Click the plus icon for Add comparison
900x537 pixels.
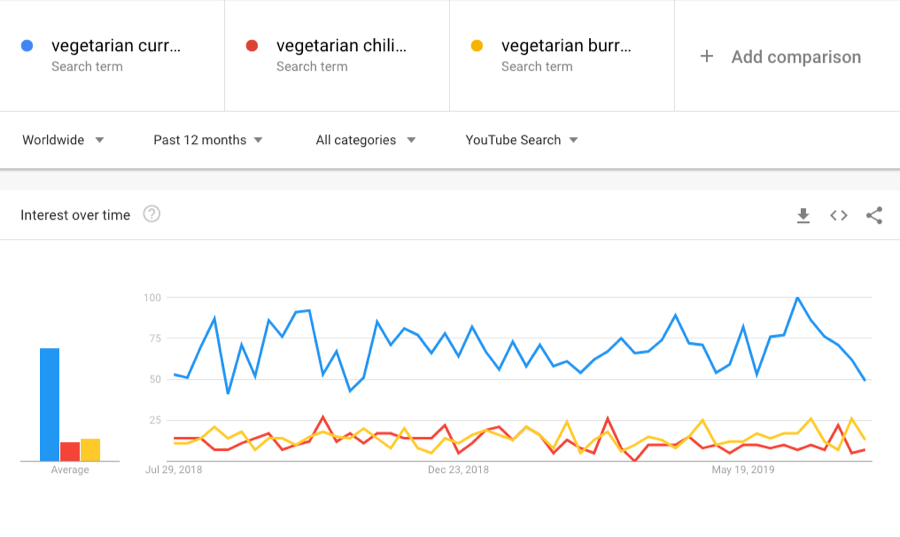click(x=707, y=56)
